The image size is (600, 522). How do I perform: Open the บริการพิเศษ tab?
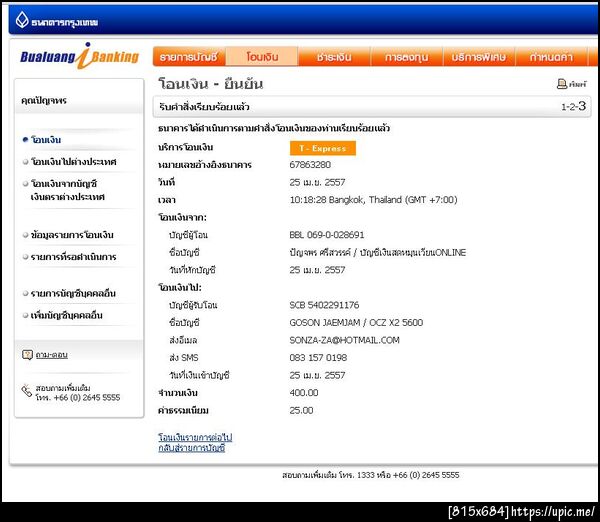tap(479, 57)
